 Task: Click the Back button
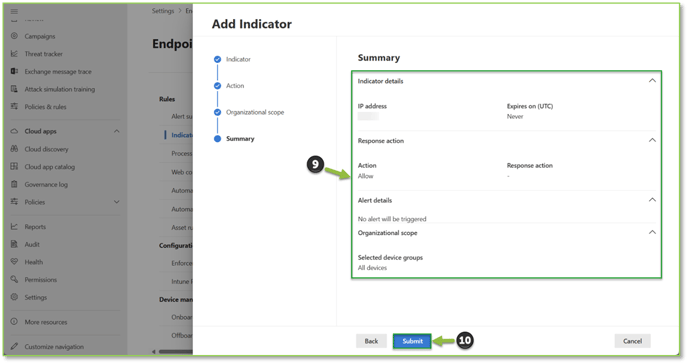371,341
